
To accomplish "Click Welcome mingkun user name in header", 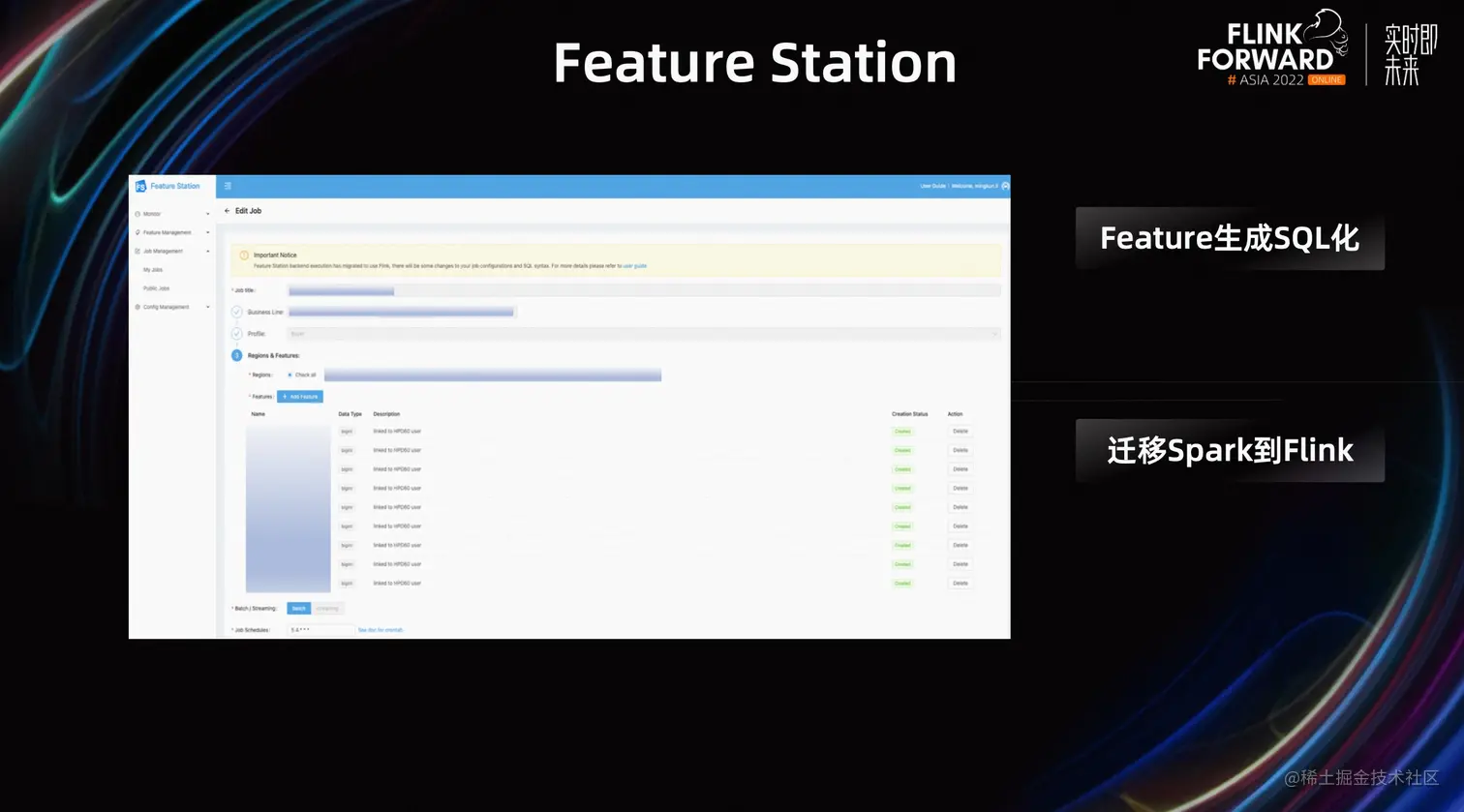I will 974,186.
